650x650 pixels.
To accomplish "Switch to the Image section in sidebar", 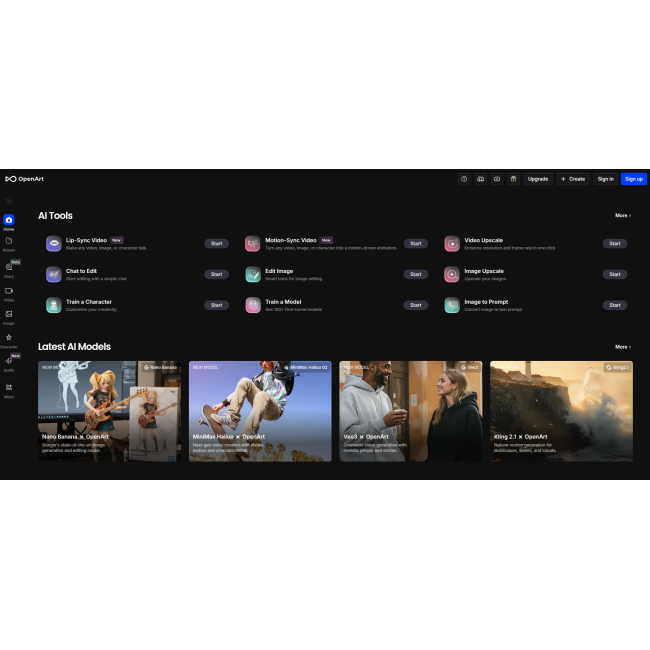I will [x=9, y=316].
